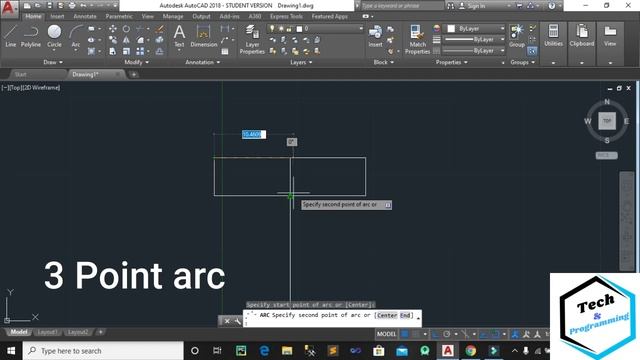Open Layer Properties manager

pyautogui.click(x=252, y=39)
